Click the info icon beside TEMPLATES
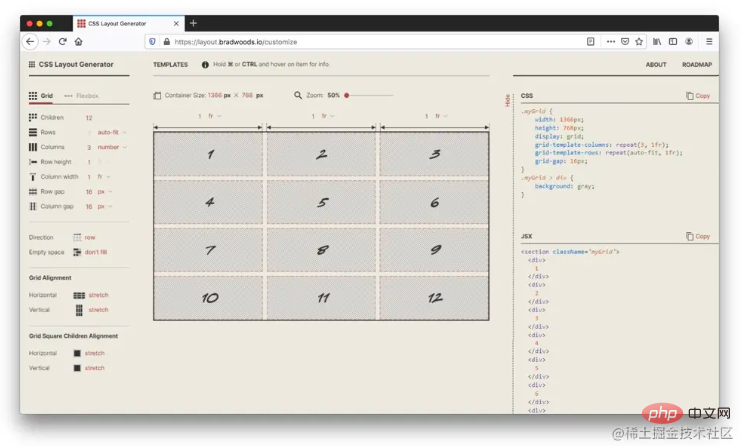The image size is (741, 446). tap(205, 65)
